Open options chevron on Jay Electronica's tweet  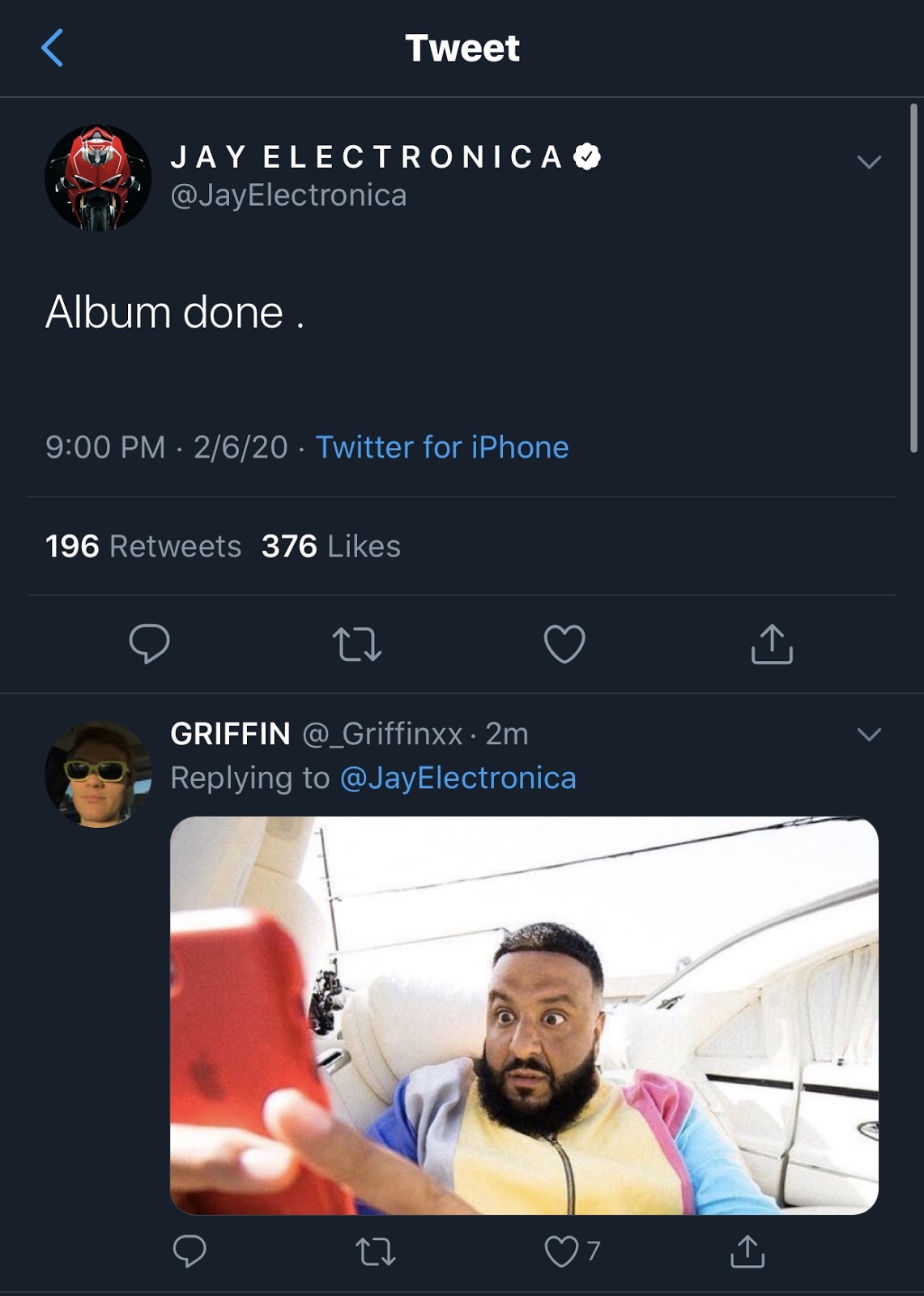869,162
